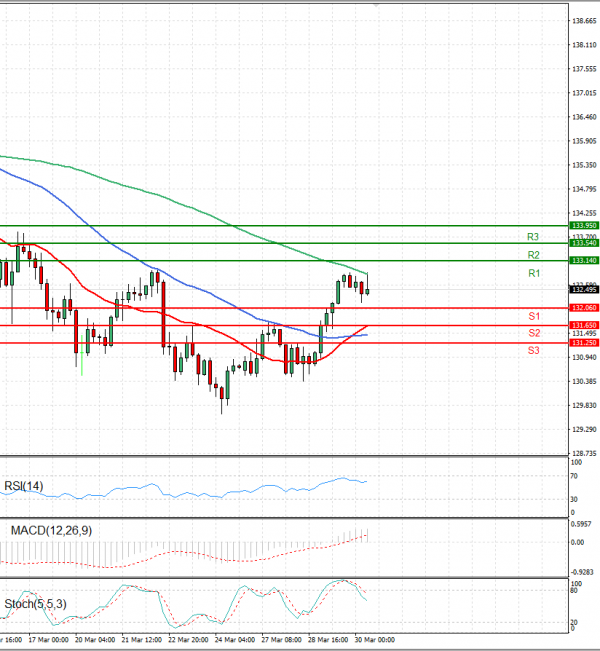
Task: Click the 129.290 price axis value
Action: point(584,429)
